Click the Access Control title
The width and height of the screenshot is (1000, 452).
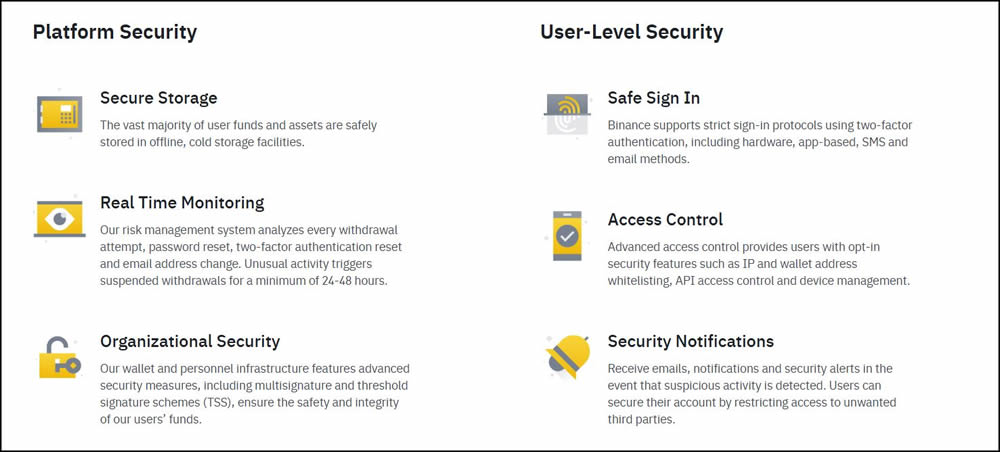coord(665,220)
